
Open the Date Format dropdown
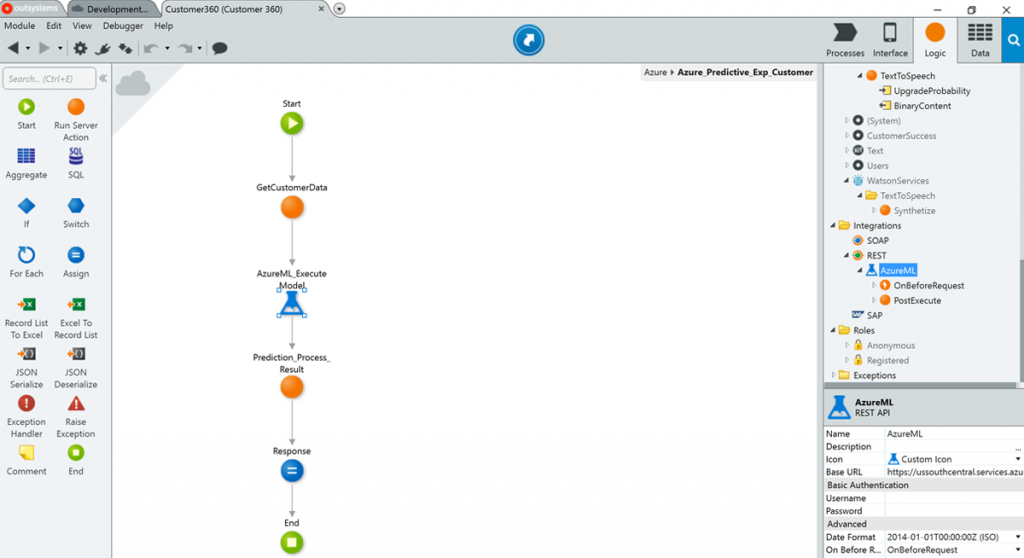click(x=1017, y=537)
